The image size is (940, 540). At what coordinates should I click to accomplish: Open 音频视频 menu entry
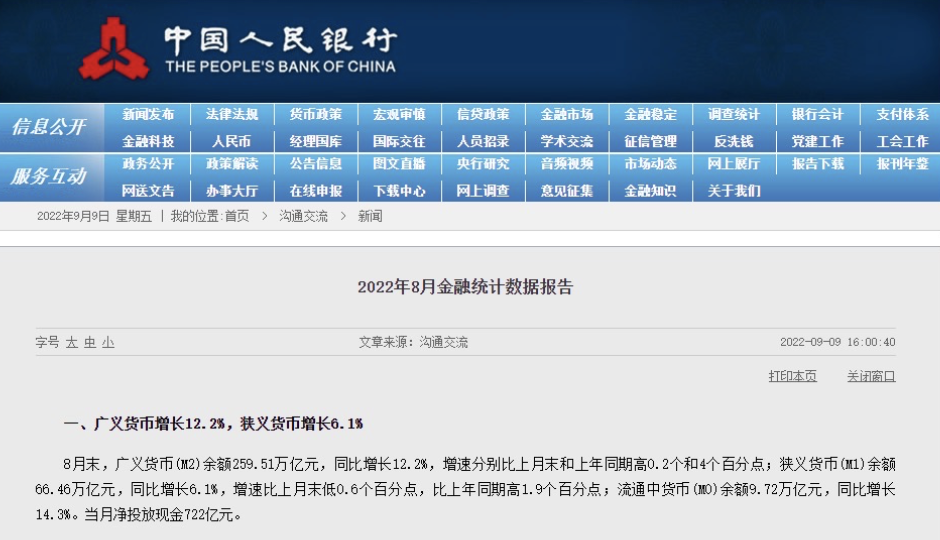tap(567, 164)
